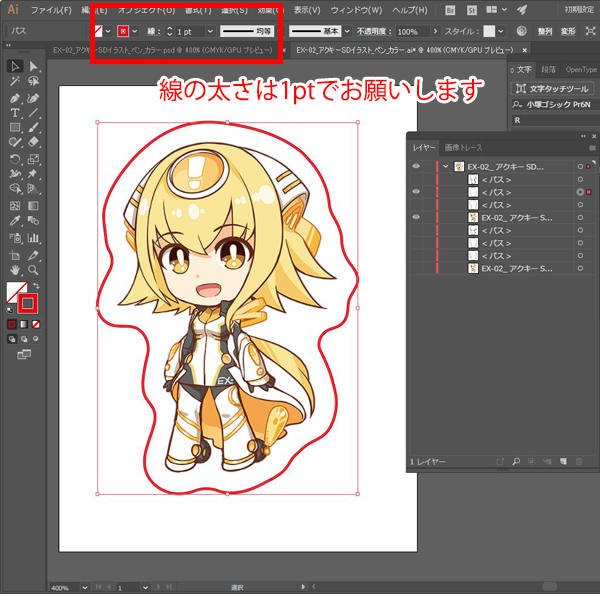Open the 400% zoom level dropdown
The image size is (600, 594).
click(x=85, y=587)
